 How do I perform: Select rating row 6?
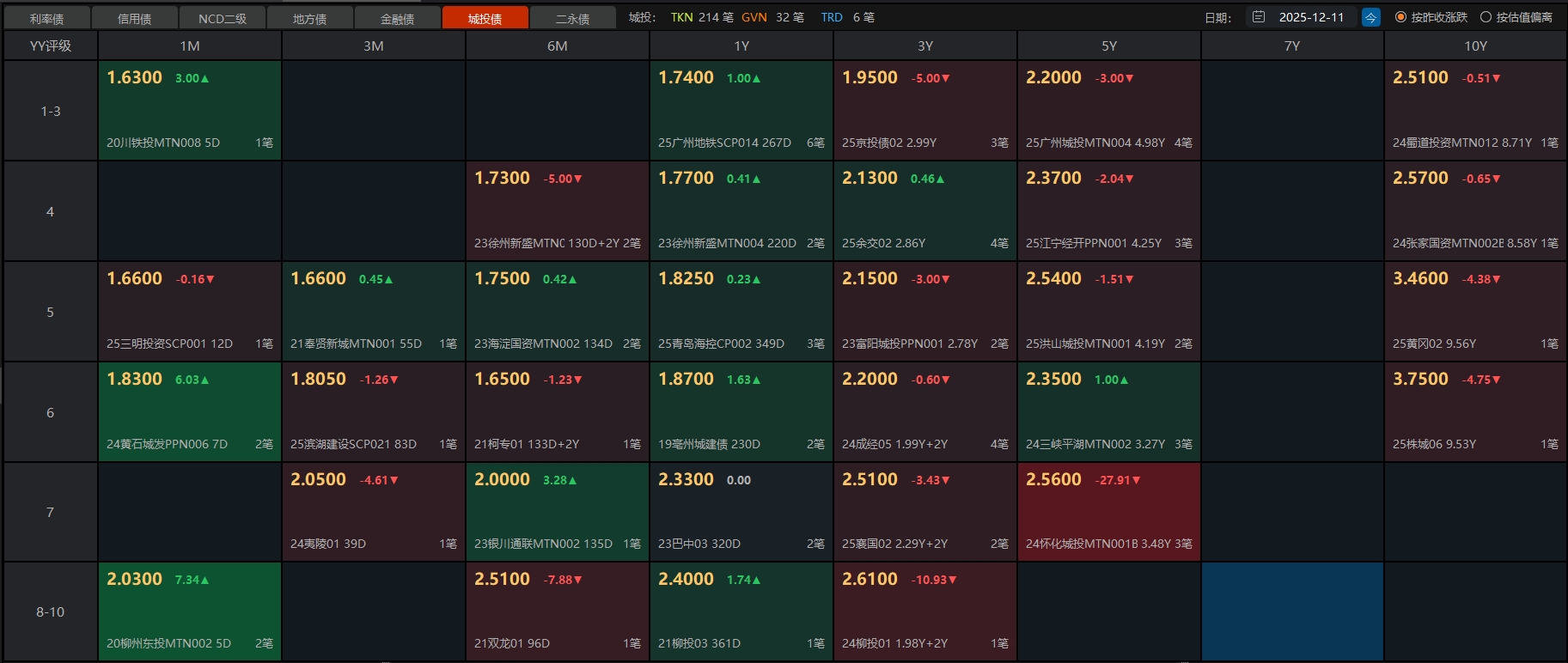pos(51,412)
